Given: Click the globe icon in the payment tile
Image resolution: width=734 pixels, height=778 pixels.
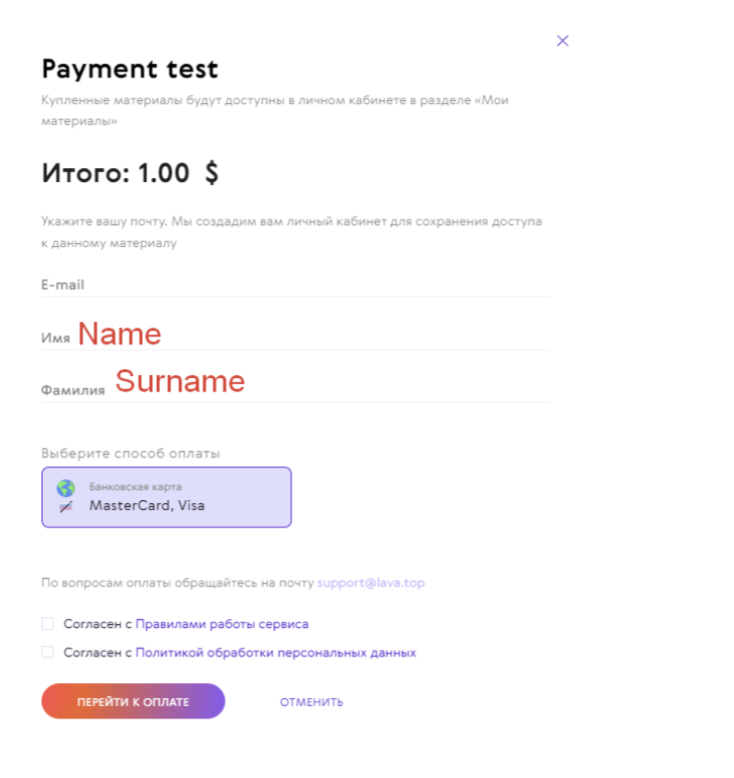Looking at the screenshot, I should pyautogui.click(x=66, y=488).
